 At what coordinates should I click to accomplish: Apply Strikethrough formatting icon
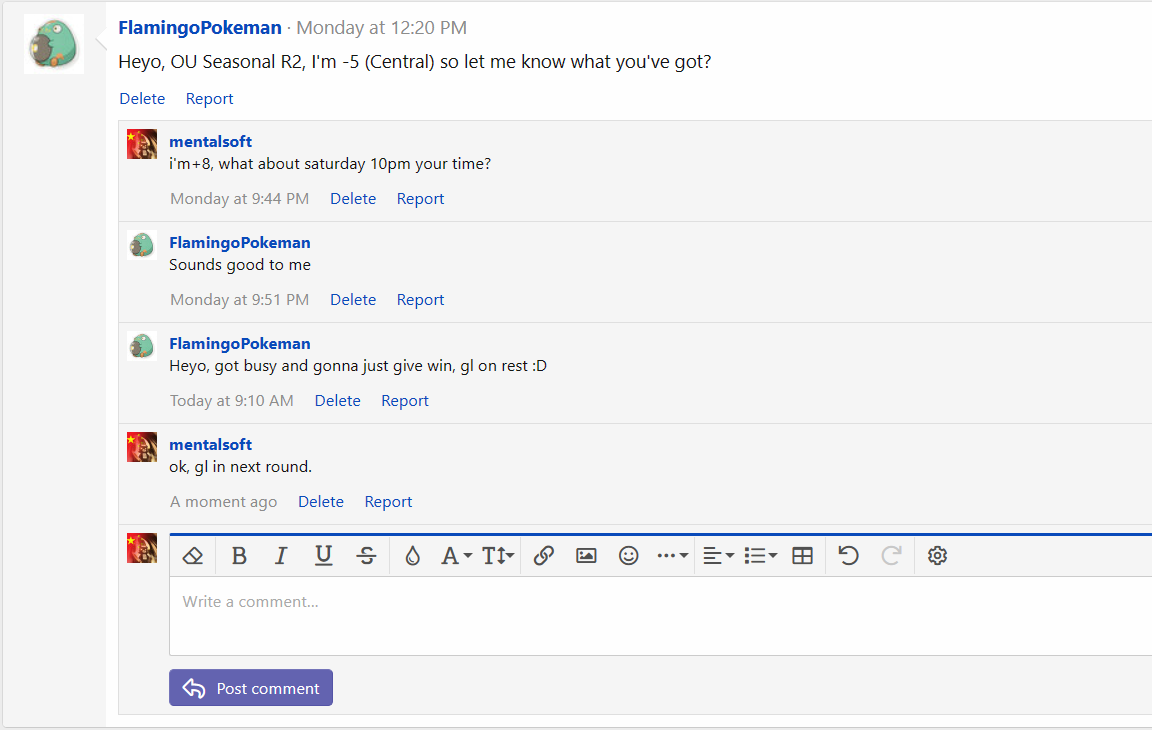367,556
